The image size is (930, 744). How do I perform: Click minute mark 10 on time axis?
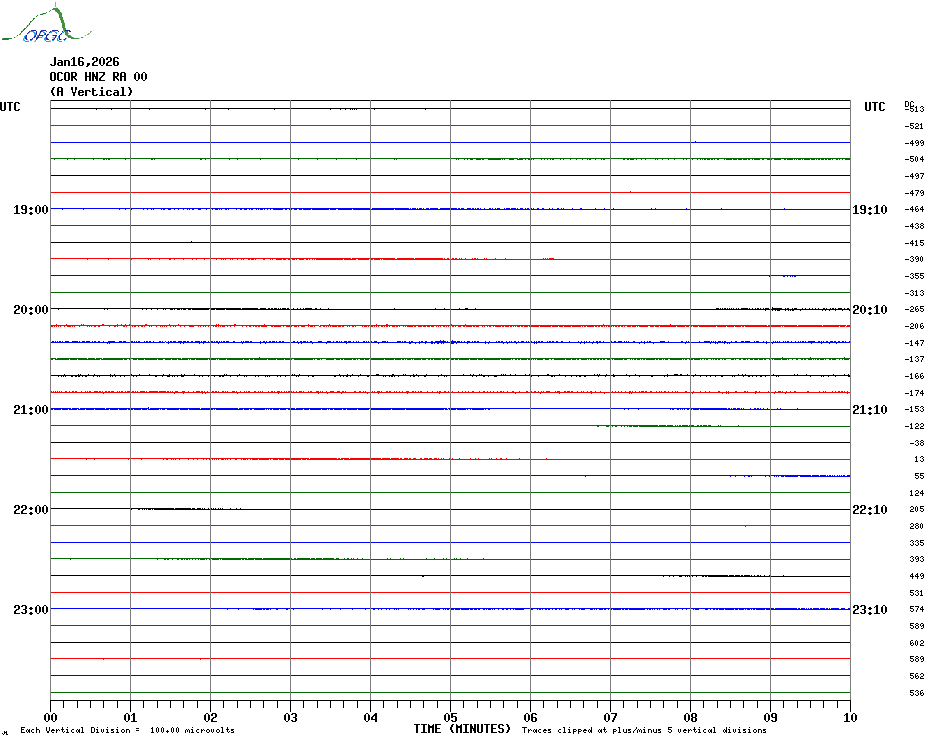[851, 717]
